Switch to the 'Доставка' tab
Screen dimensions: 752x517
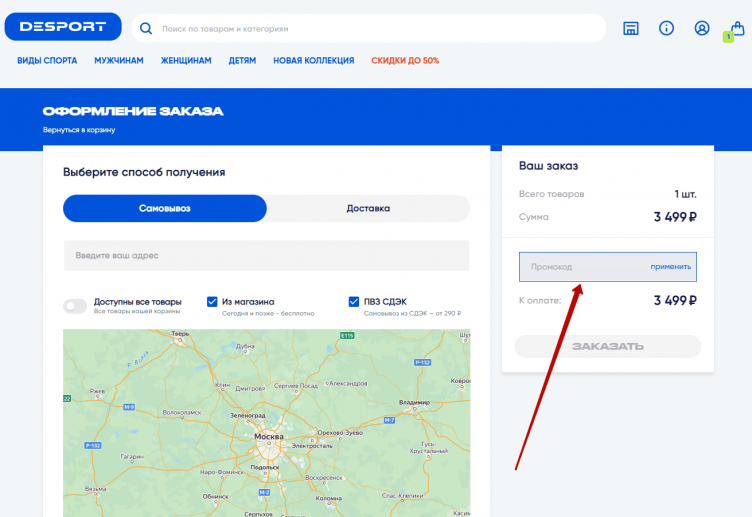[x=368, y=208]
